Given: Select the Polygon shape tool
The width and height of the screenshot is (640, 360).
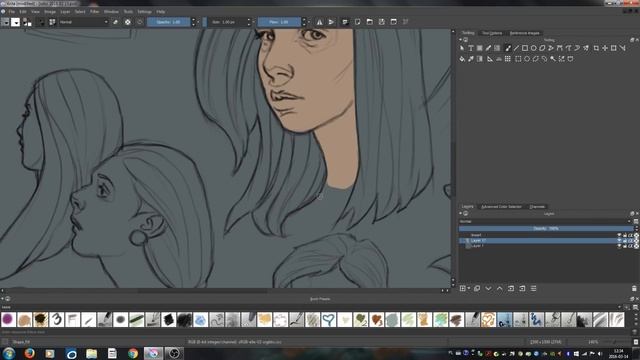Looking at the screenshot, I should pos(542,48).
